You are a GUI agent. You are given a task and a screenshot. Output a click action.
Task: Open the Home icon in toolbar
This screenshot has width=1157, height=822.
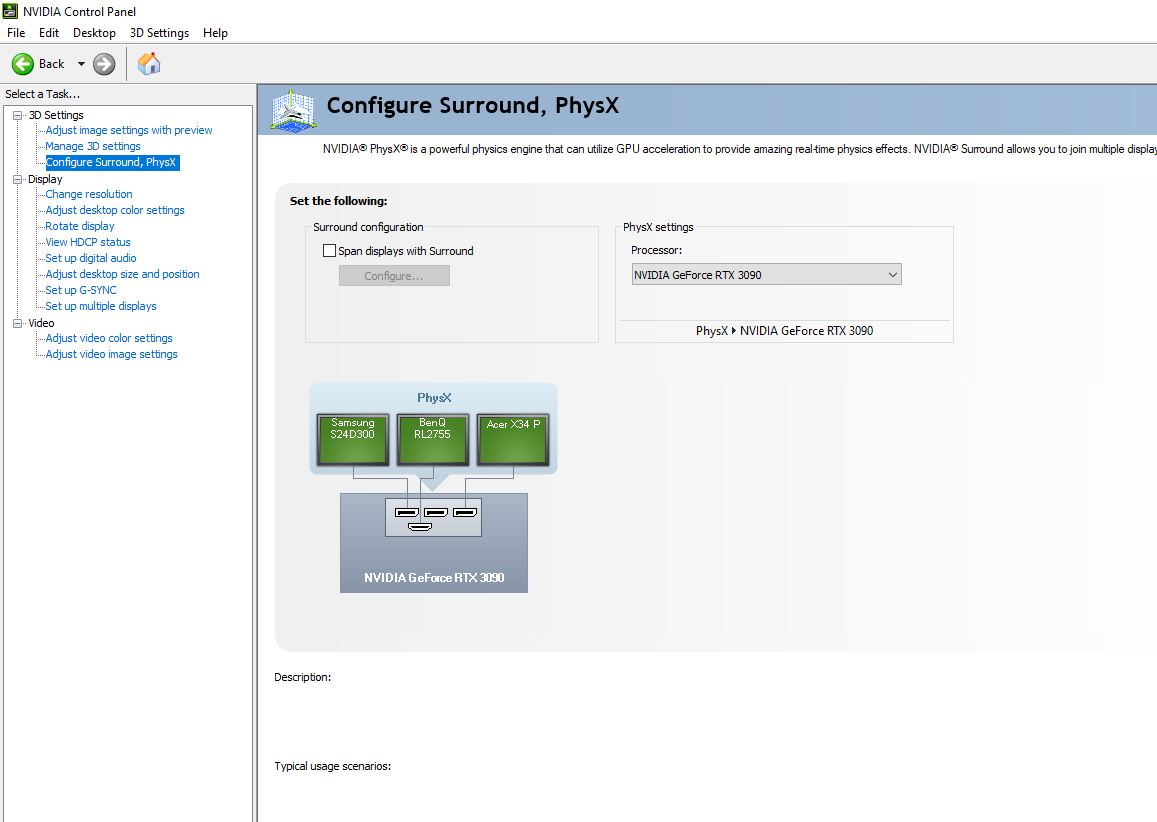149,63
